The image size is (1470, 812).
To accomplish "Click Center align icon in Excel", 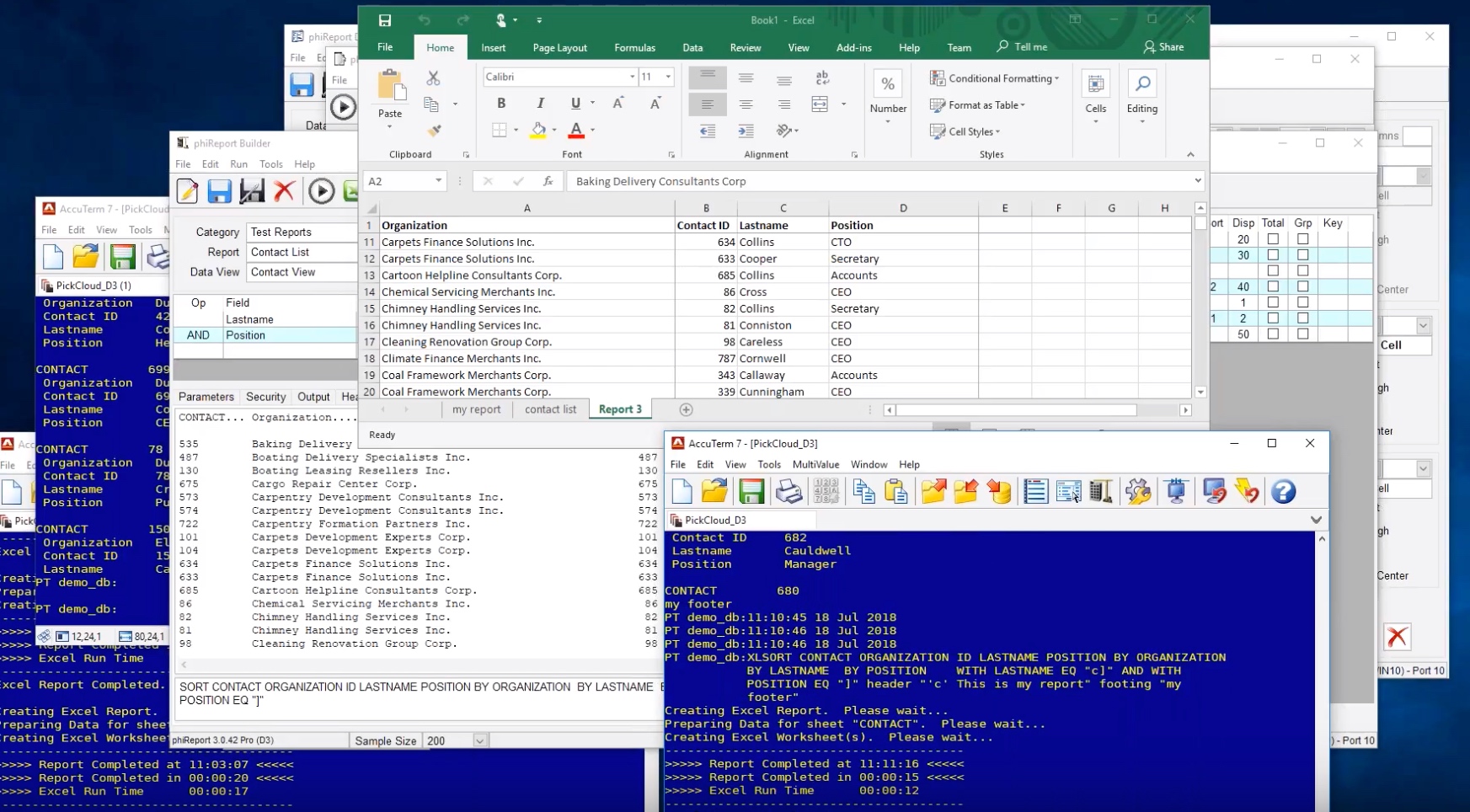I will (x=746, y=104).
